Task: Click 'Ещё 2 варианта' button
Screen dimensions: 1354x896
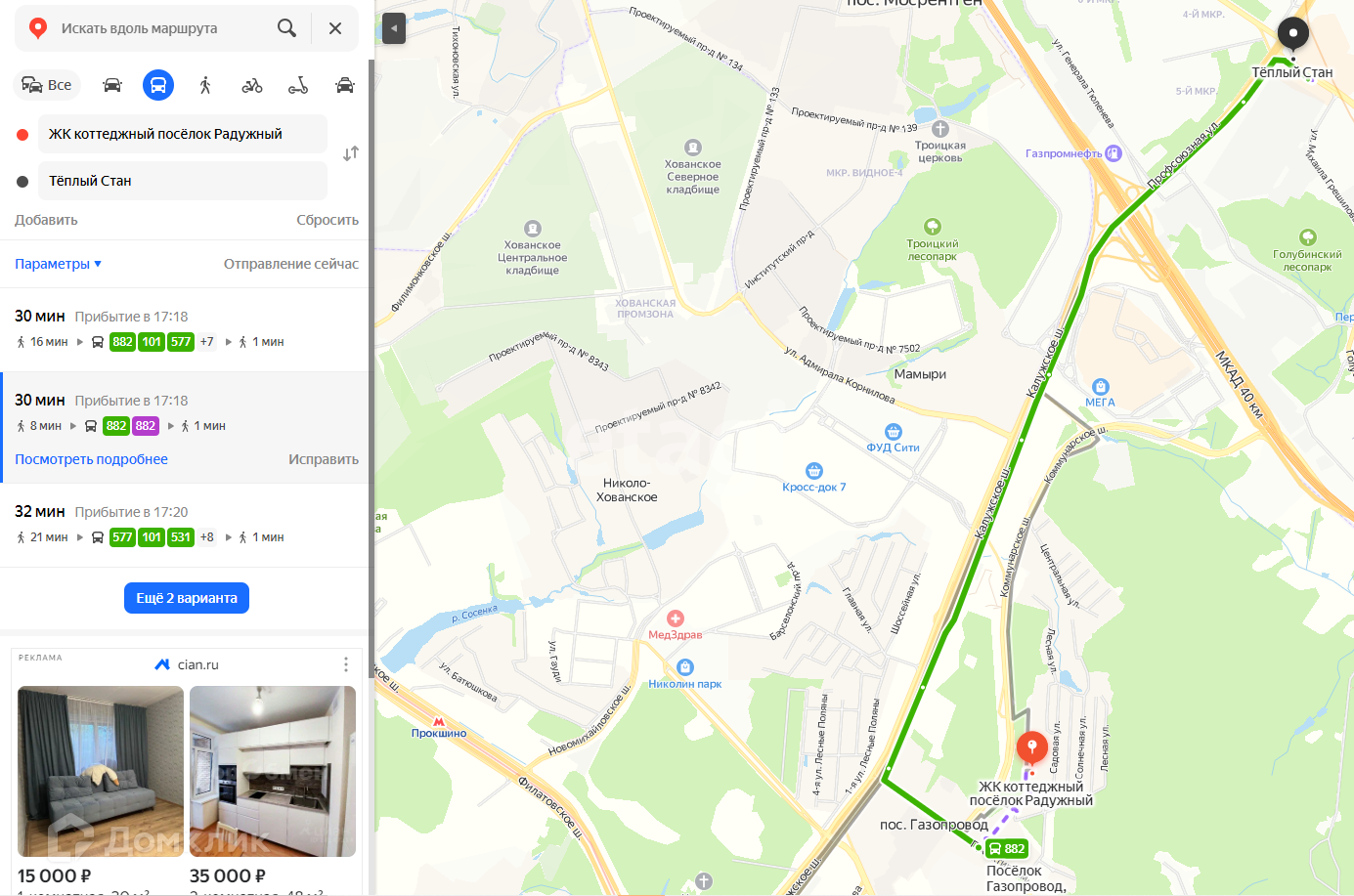Action: point(187,598)
